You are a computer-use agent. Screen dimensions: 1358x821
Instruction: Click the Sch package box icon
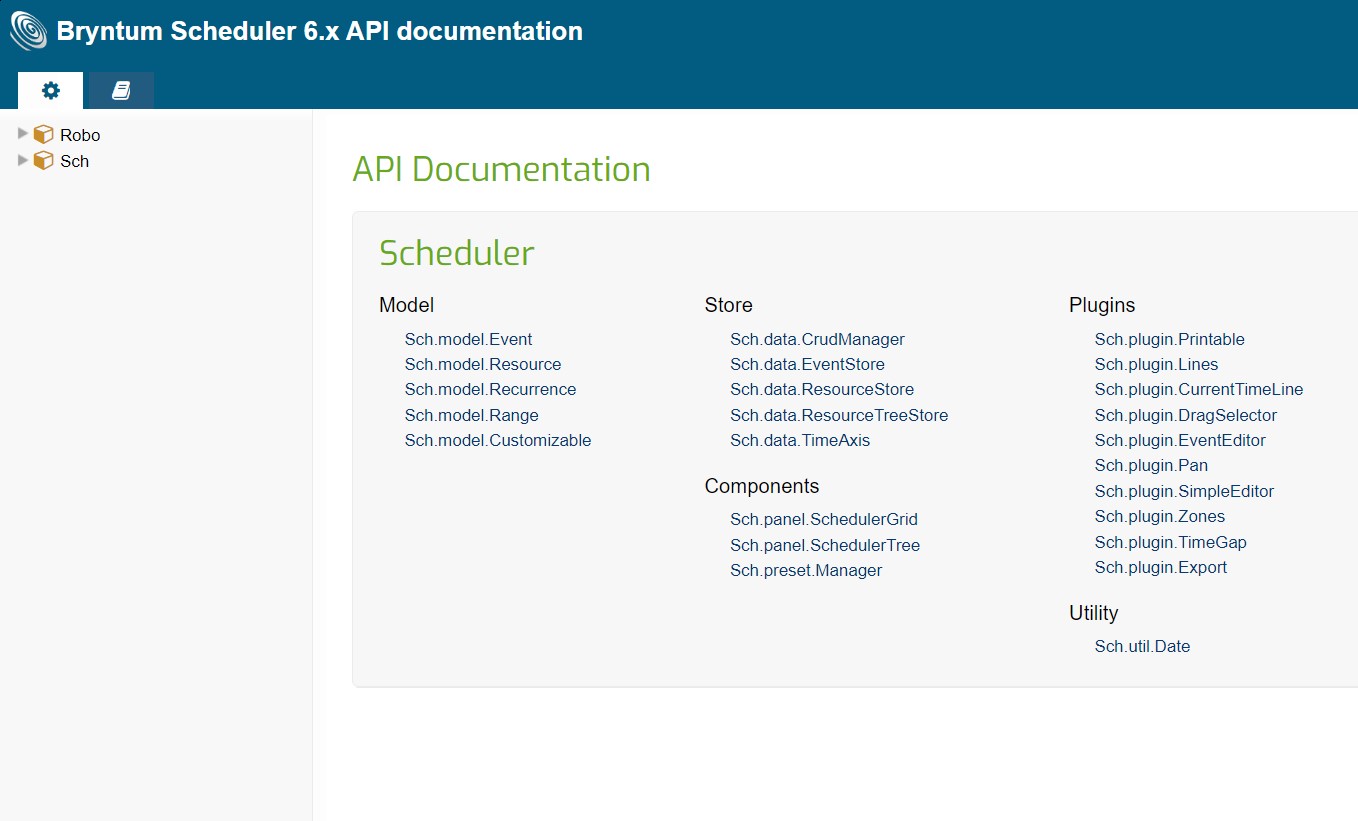coord(43,160)
